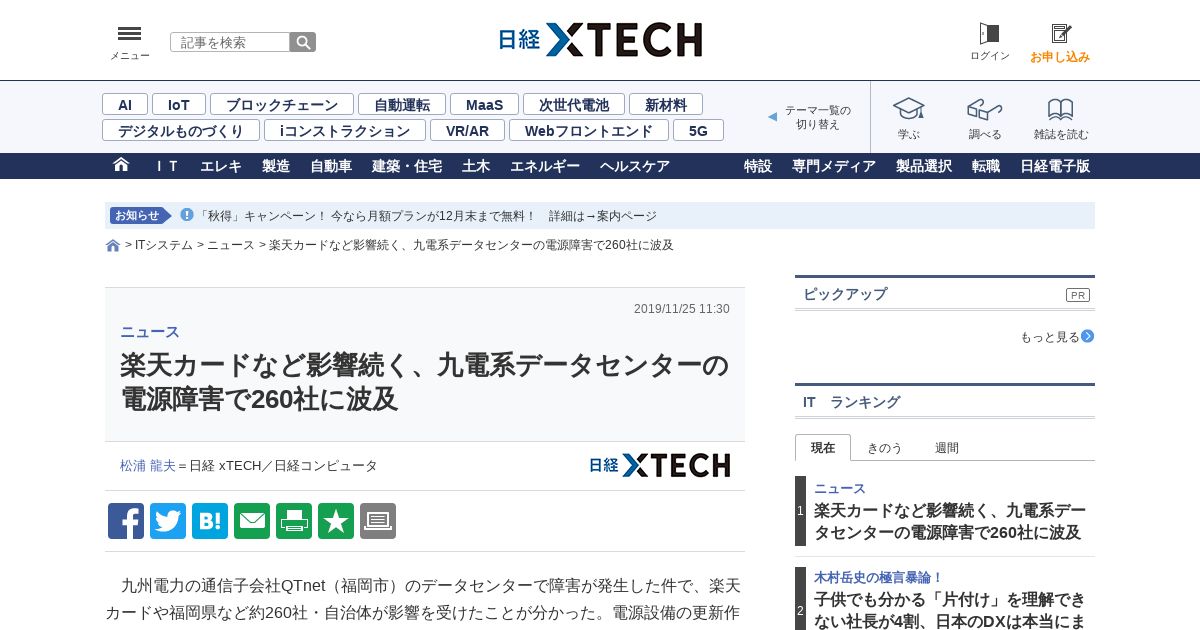Screen dimensions: 1200x630
Task: Share article on Facebook
Action: (126, 521)
